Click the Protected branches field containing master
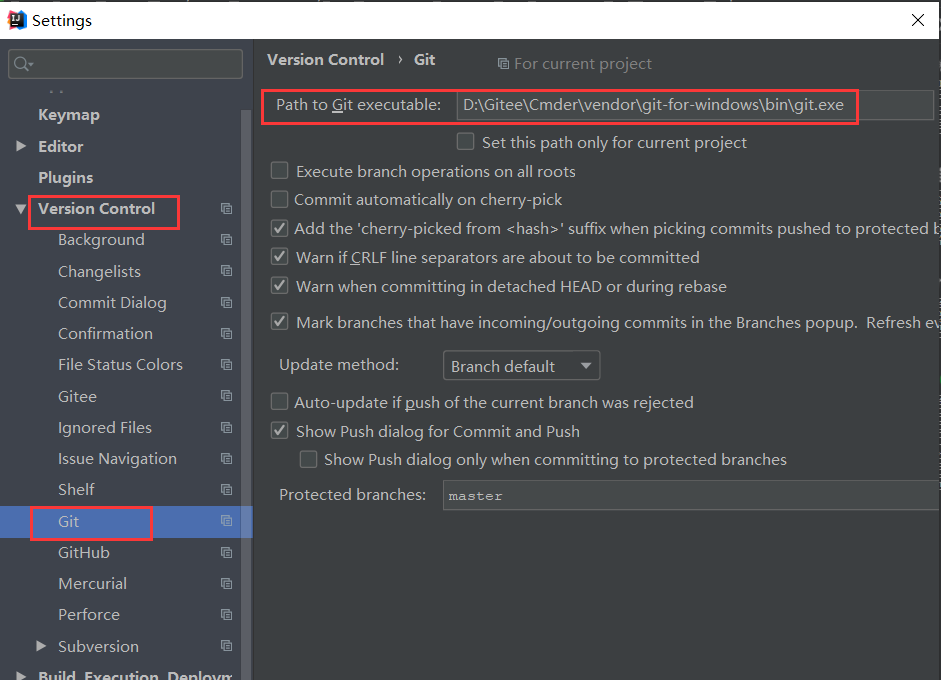The width and height of the screenshot is (941, 680). point(691,495)
